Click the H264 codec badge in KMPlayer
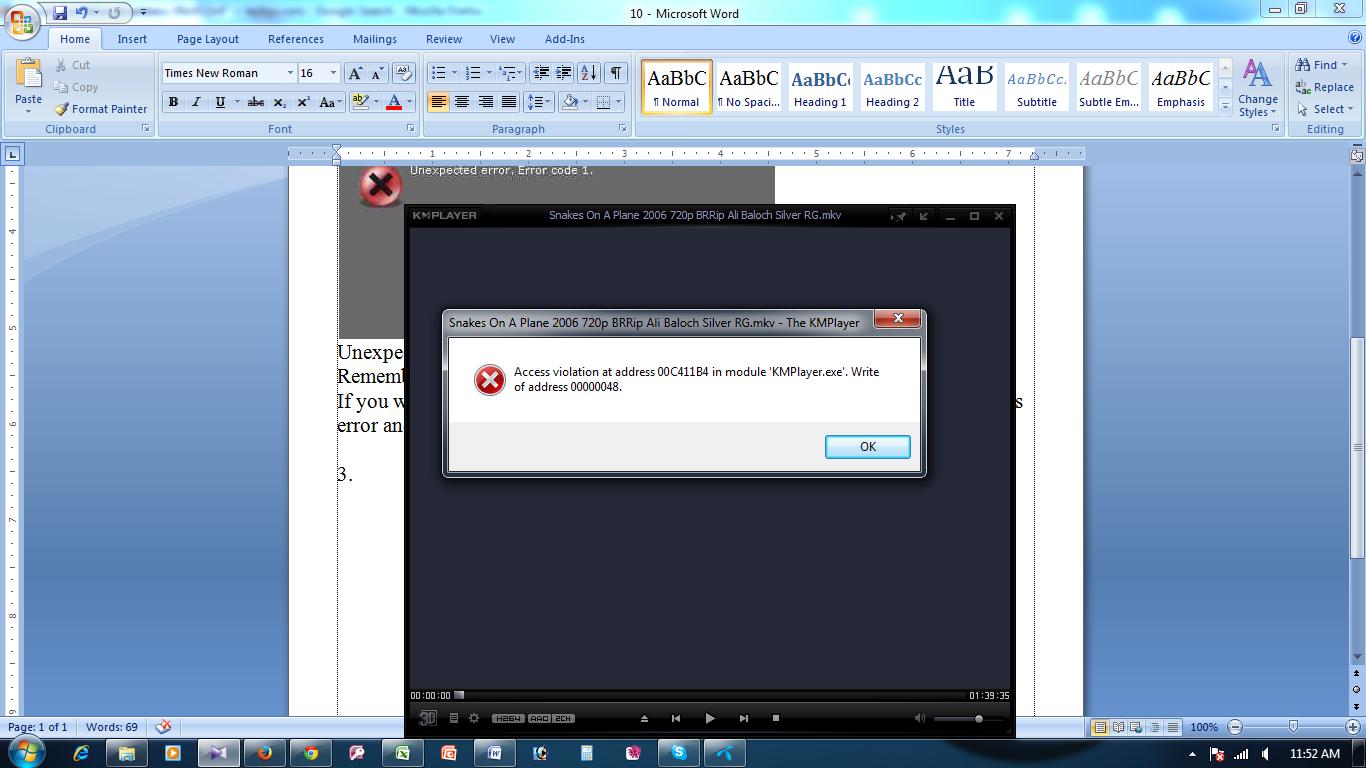Viewport: 1366px width, 768px height. point(508,718)
